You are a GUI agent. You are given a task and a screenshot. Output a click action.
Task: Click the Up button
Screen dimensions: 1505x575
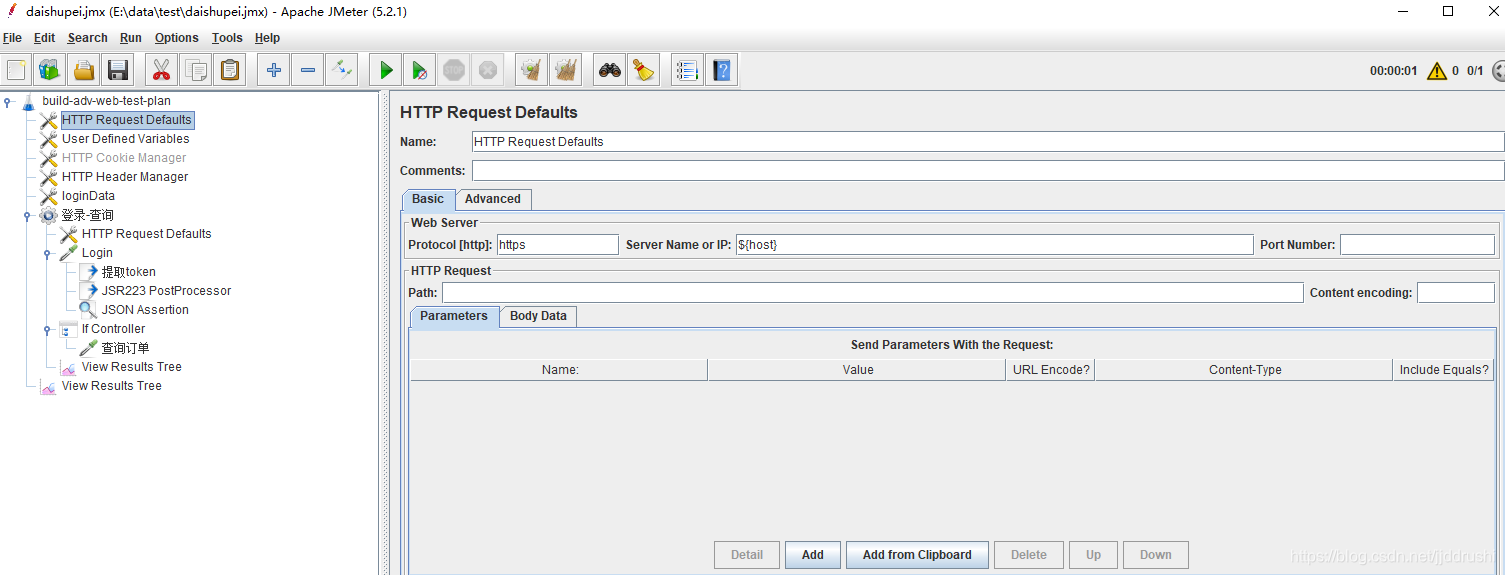pyautogui.click(x=1094, y=555)
